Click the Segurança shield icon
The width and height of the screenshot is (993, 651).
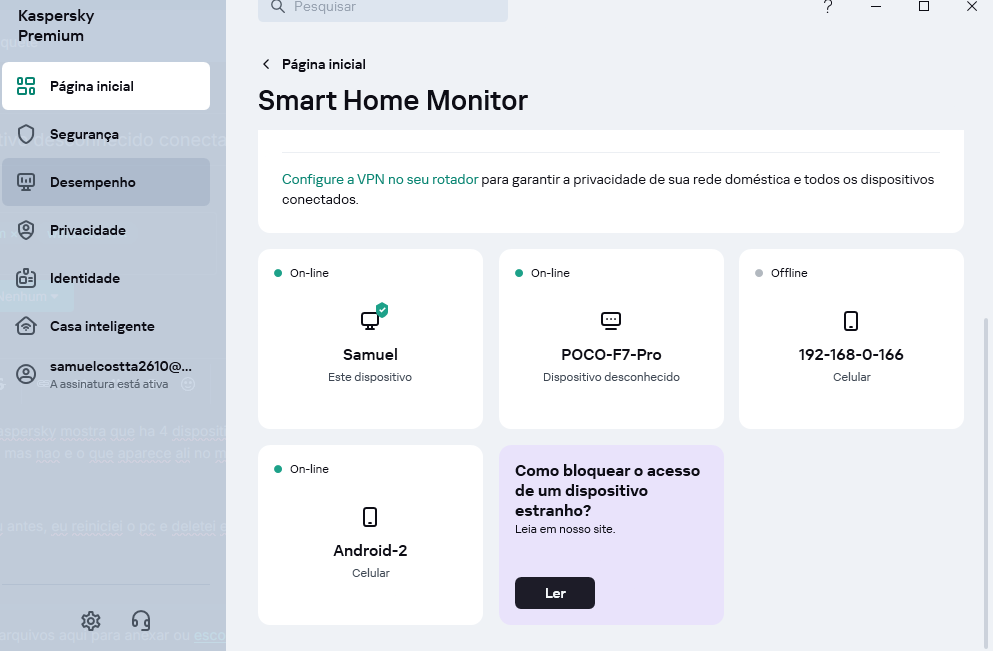pos(26,134)
